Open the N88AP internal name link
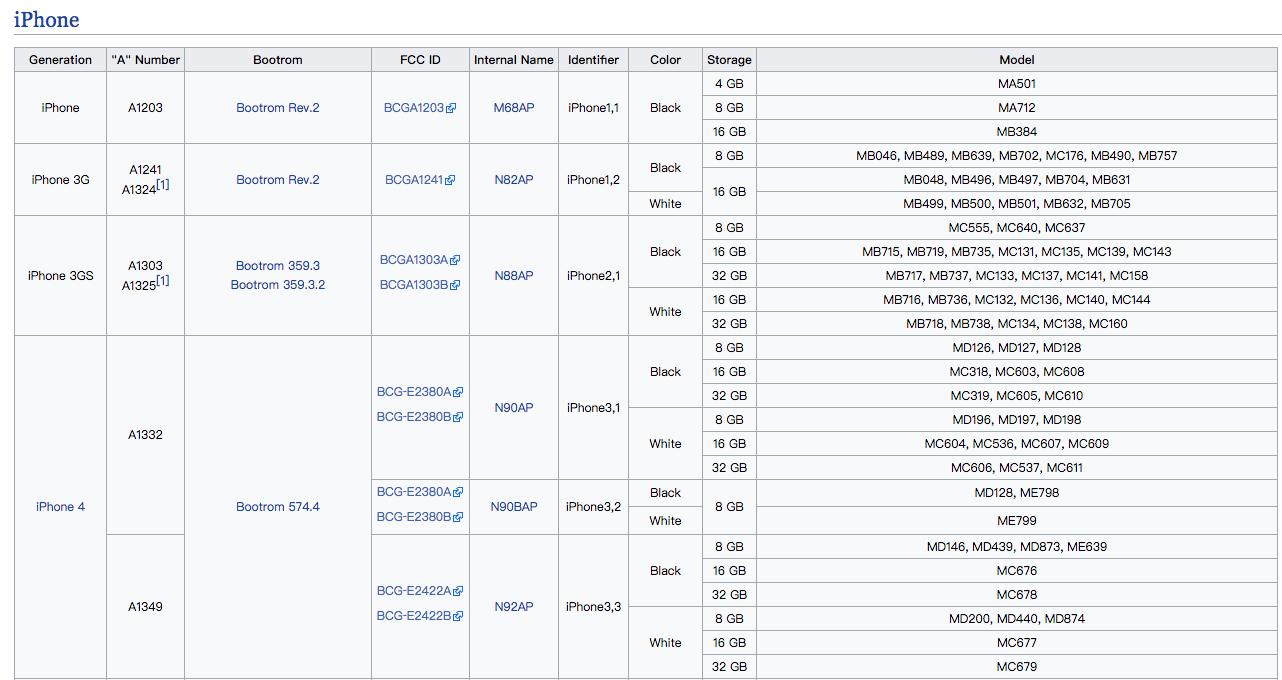Screen dimensions: 1282x680 (x=513, y=276)
